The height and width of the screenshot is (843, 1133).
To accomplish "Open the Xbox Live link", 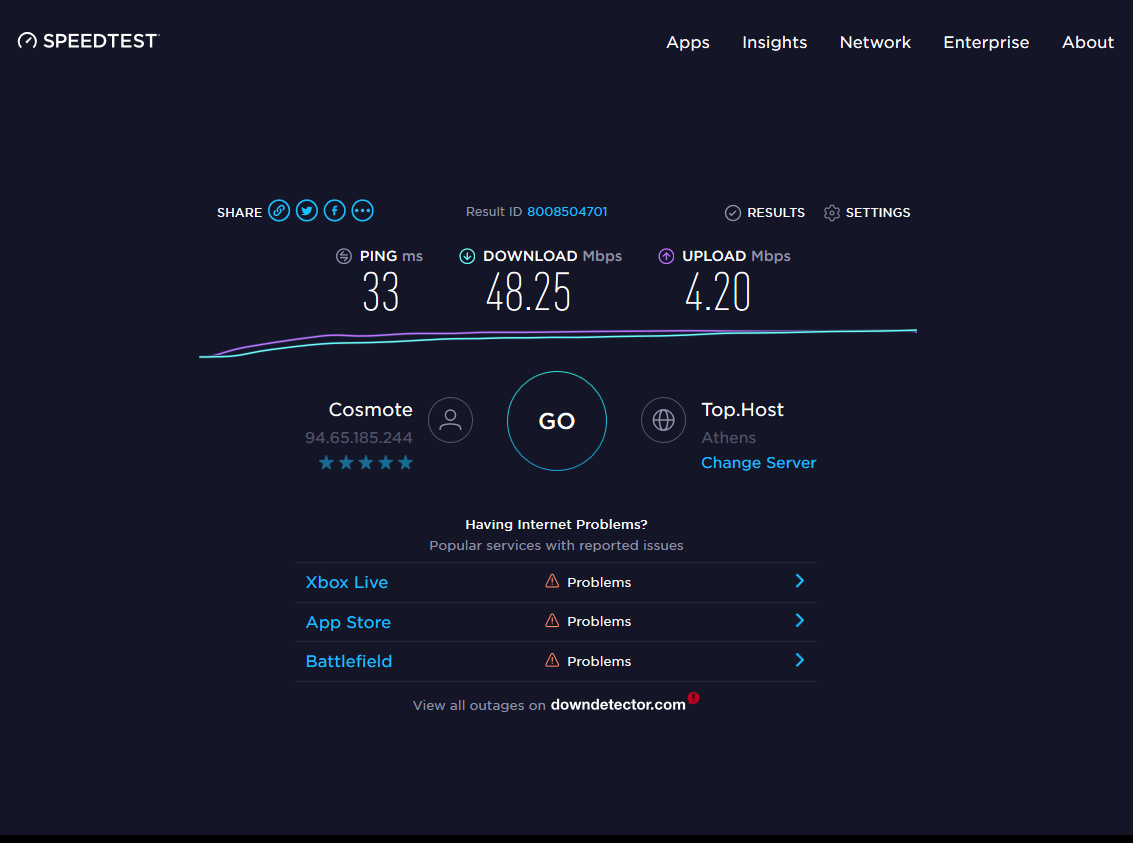I will tap(347, 582).
